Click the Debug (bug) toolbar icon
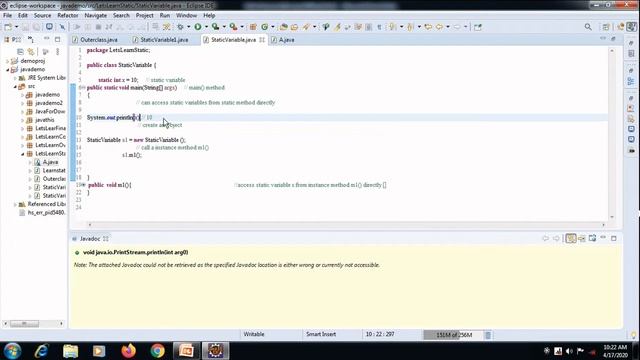Screen dimensions: 640x360 (180, 27)
